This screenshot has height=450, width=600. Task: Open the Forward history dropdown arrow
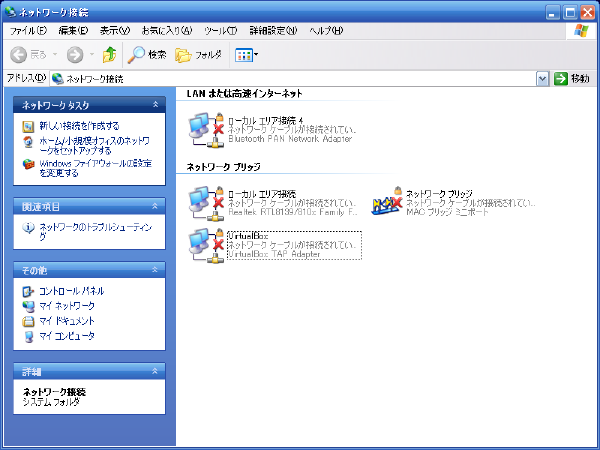click(x=92, y=55)
